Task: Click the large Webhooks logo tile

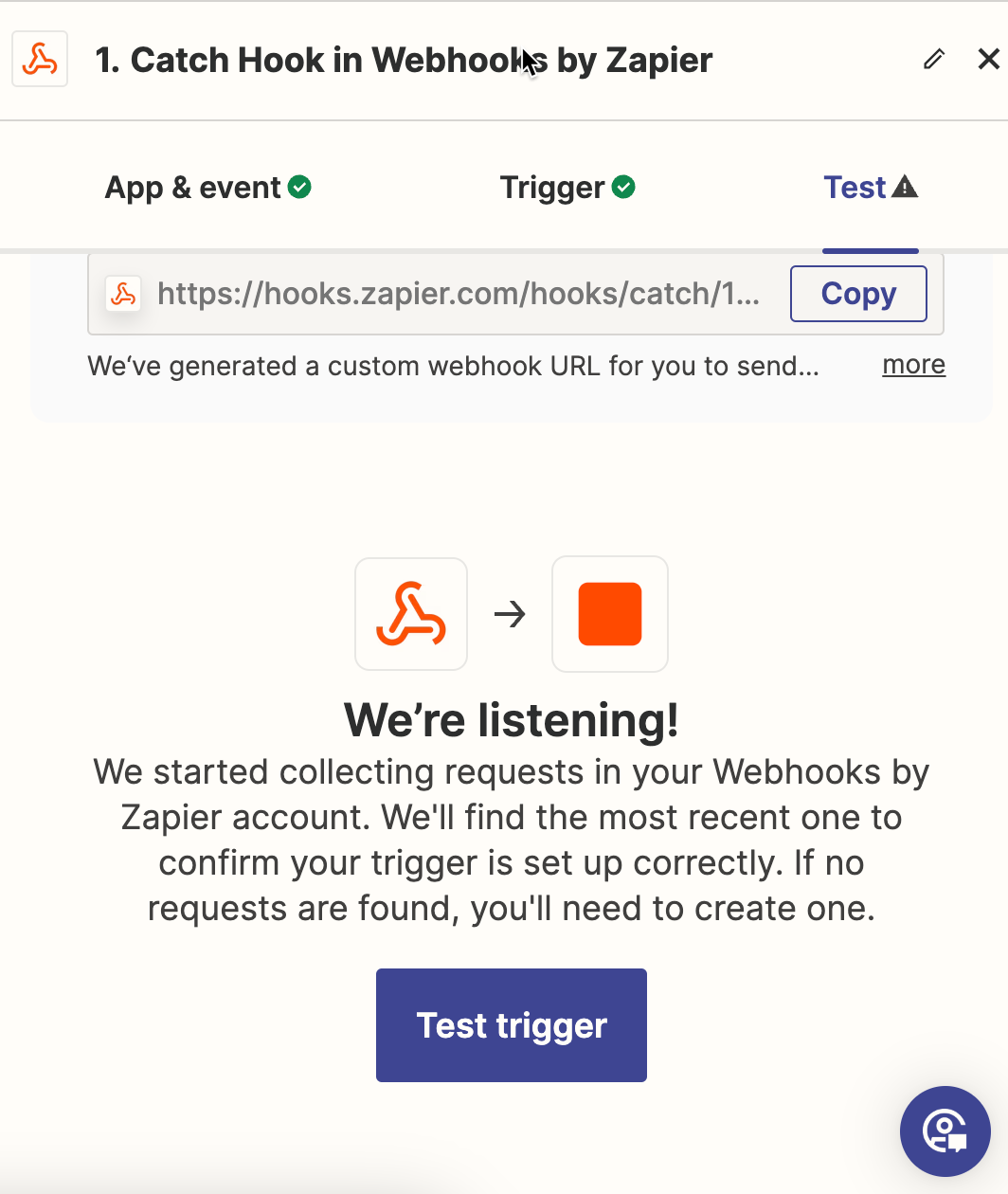Action: [411, 614]
